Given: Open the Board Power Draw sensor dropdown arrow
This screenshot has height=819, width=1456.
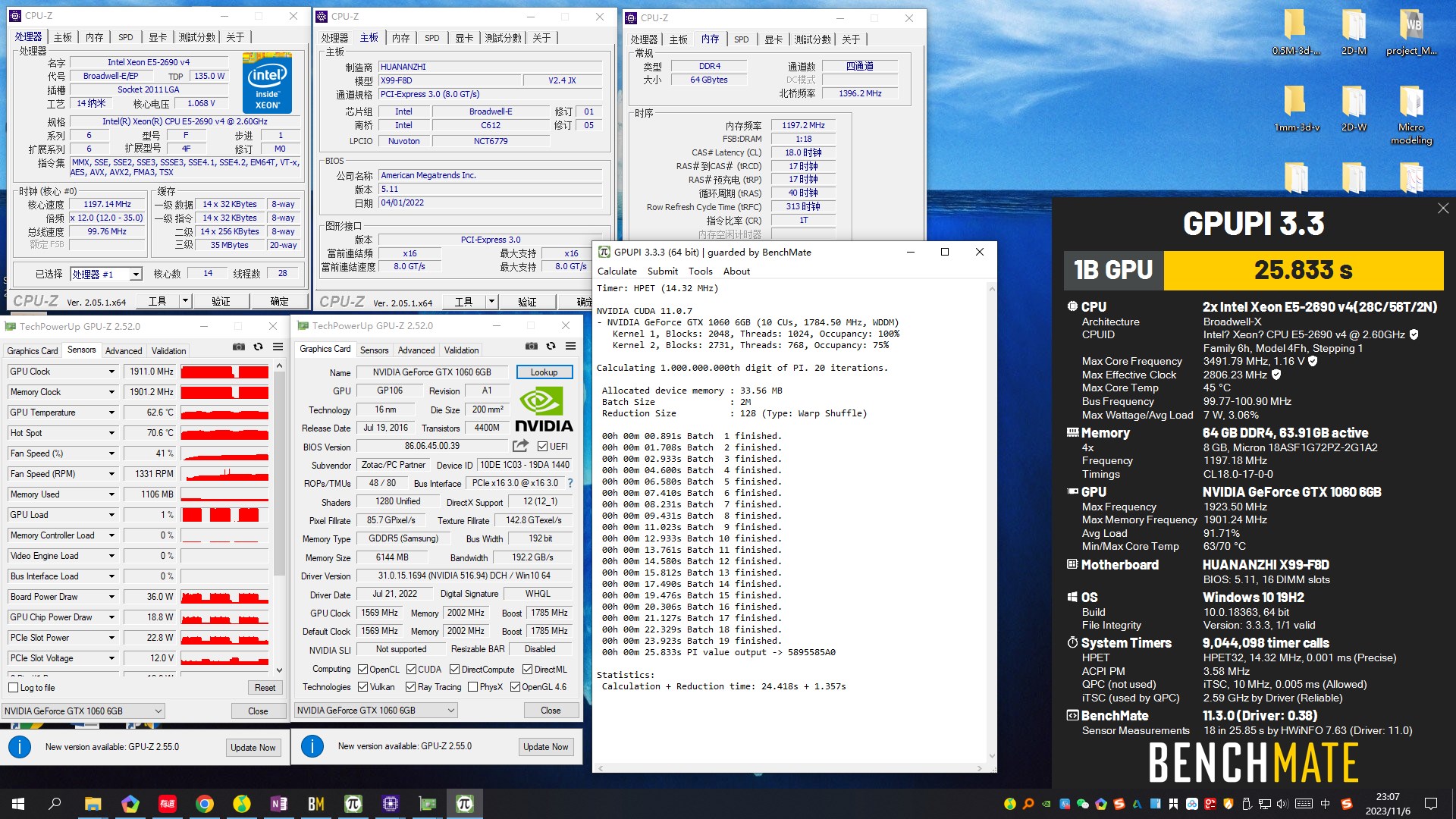Looking at the screenshot, I should (111, 597).
